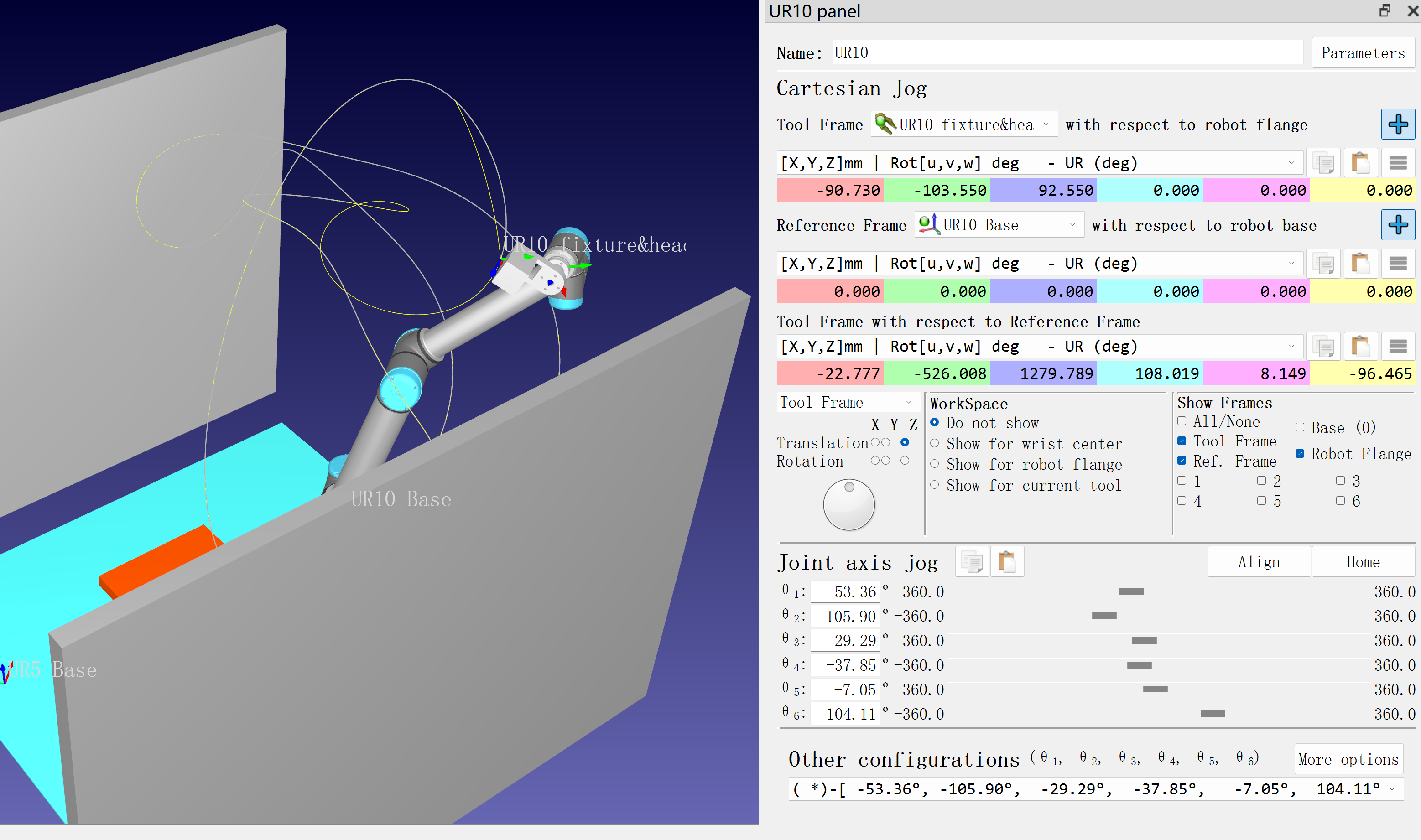1421x840 pixels.
Task: Click the robot Name input field
Action: coord(1067,52)
